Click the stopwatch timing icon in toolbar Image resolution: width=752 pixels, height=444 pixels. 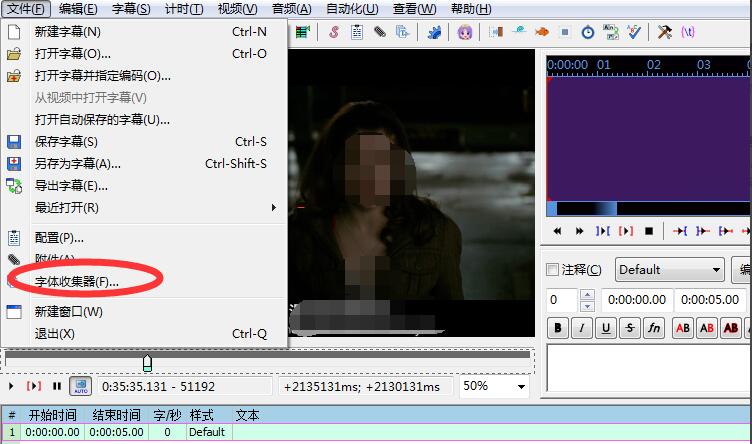587,32
